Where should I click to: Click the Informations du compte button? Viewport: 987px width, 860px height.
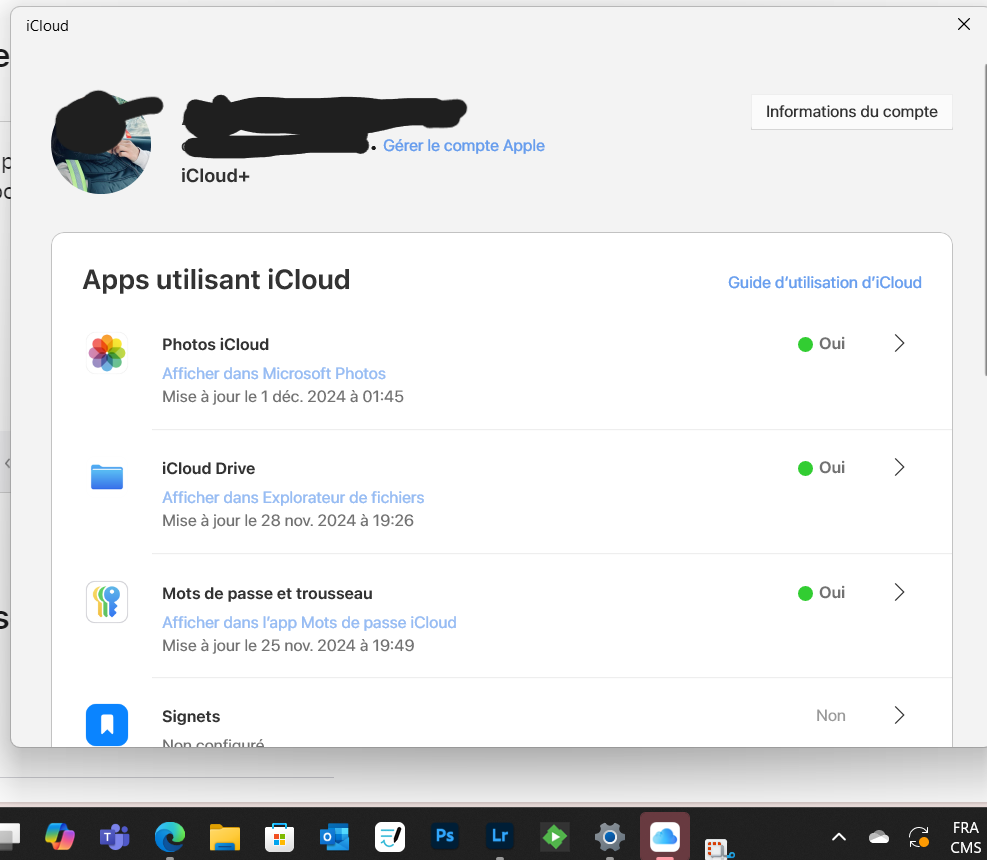tap(851, 112)
